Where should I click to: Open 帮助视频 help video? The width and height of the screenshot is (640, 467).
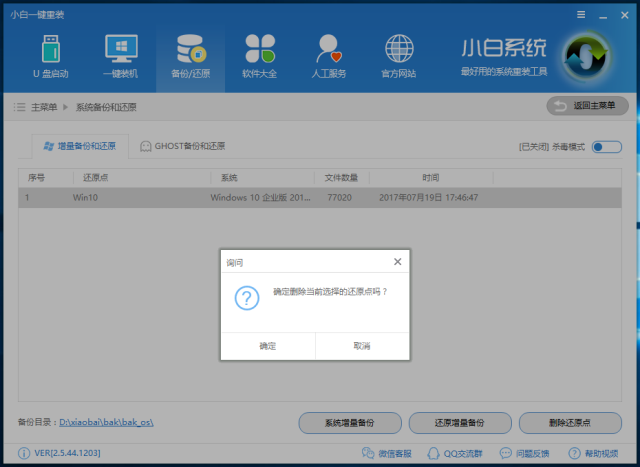pyautogui.click(x=593, y=453)
